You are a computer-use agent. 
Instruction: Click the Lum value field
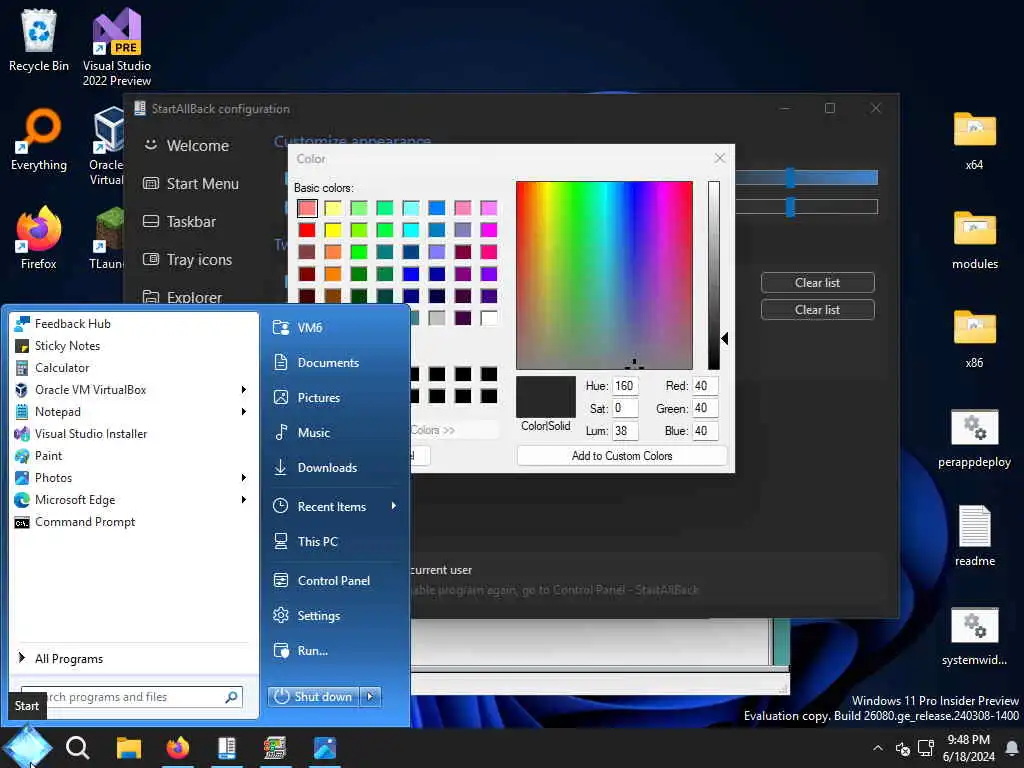coord(625,431)
